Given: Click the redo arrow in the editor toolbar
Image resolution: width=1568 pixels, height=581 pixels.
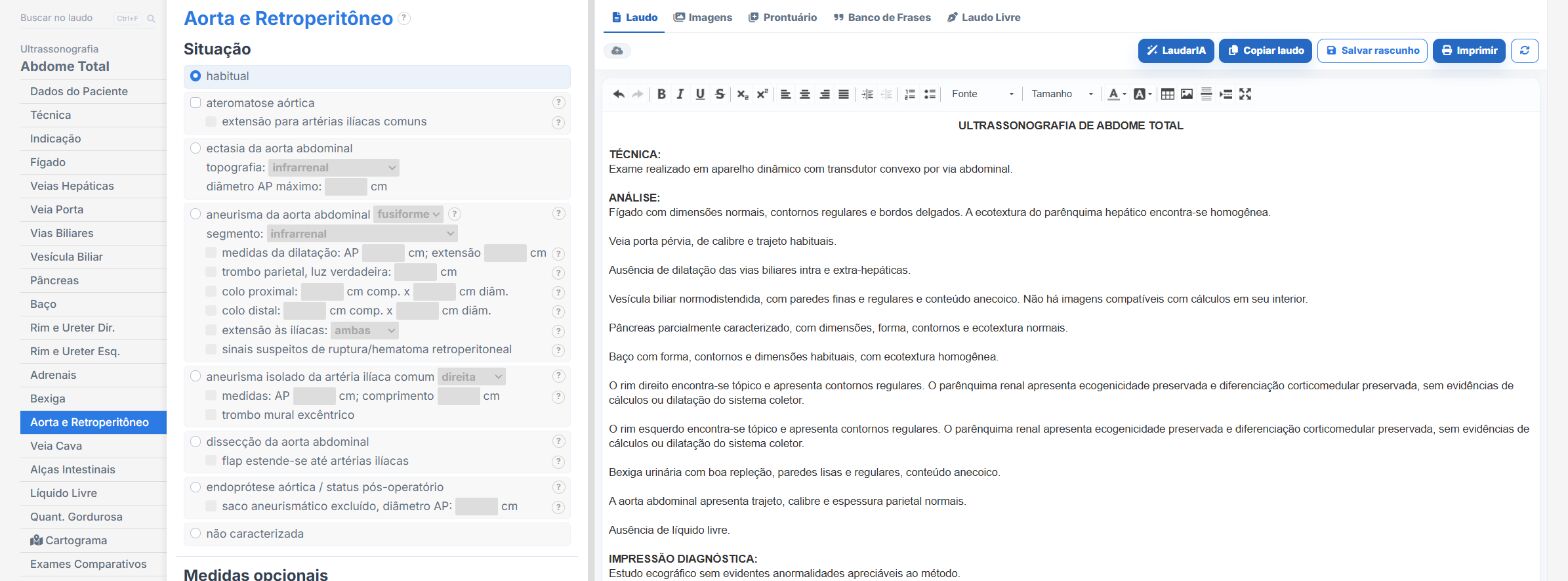Looking at the screenshot, I should point(638,94).
